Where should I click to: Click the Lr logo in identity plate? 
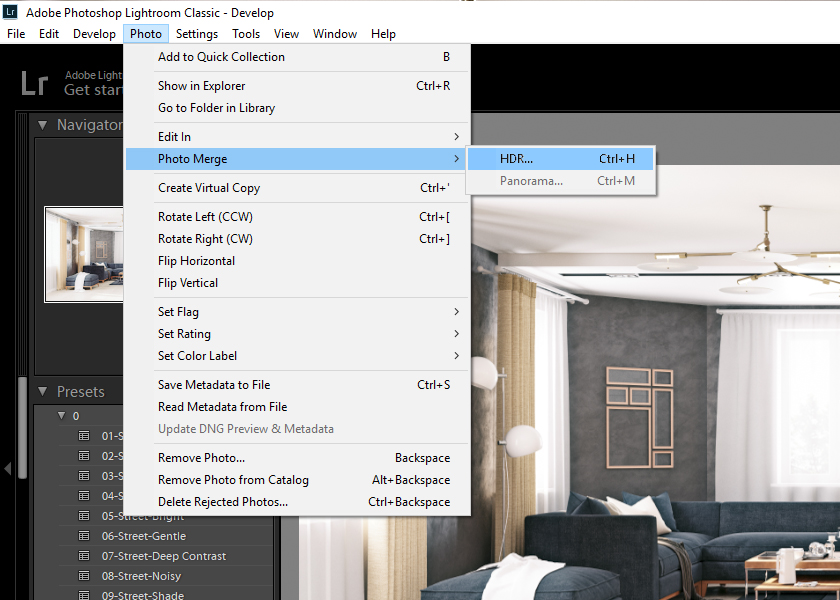(x=34, y=84)
